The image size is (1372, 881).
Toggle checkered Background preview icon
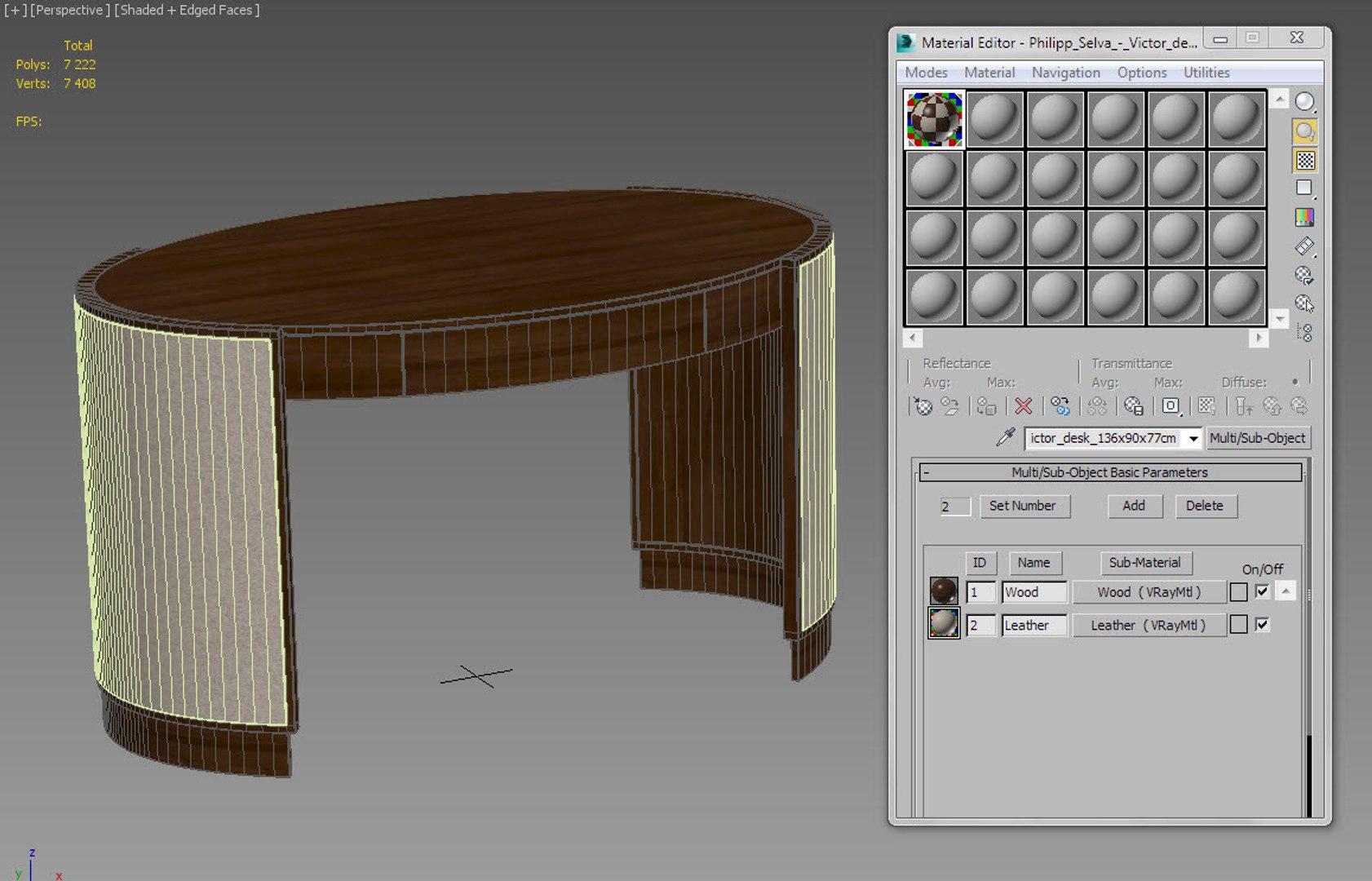[x=1304, y=161]
